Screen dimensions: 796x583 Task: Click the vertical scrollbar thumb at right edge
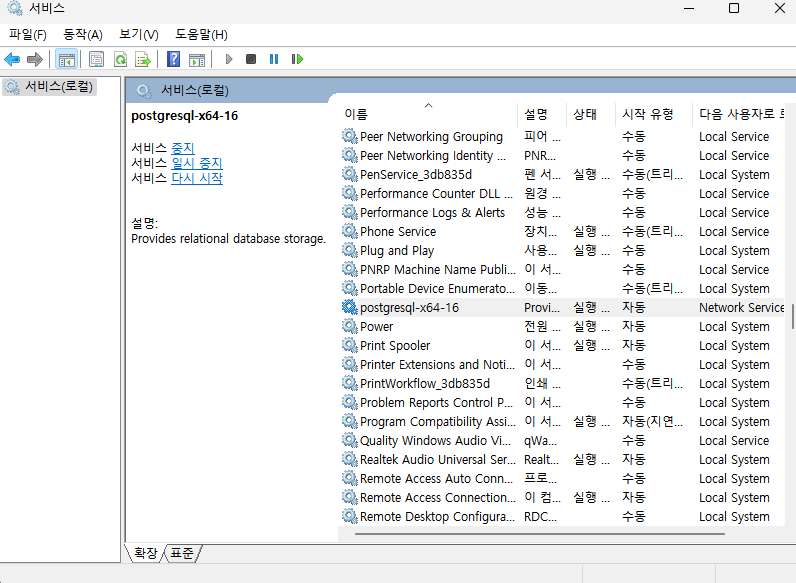coord(792,316)
